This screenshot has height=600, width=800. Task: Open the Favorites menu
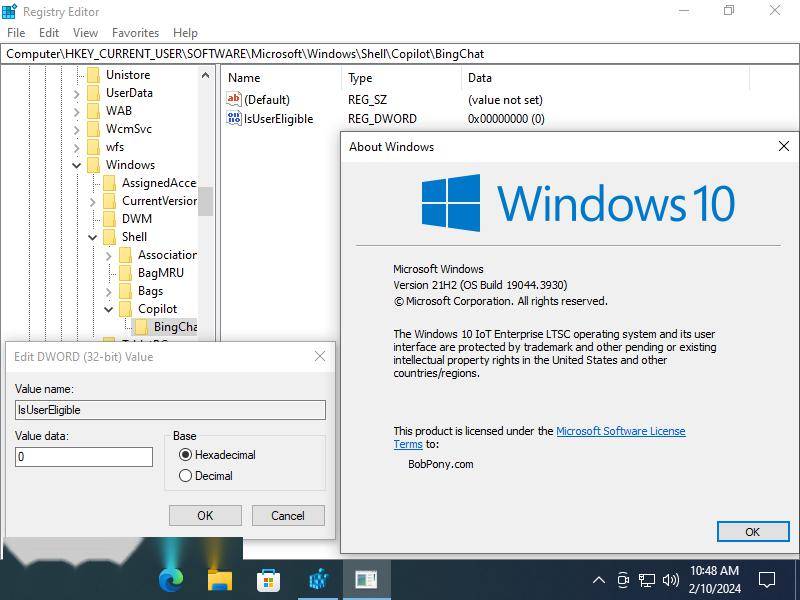pos(135,33)
